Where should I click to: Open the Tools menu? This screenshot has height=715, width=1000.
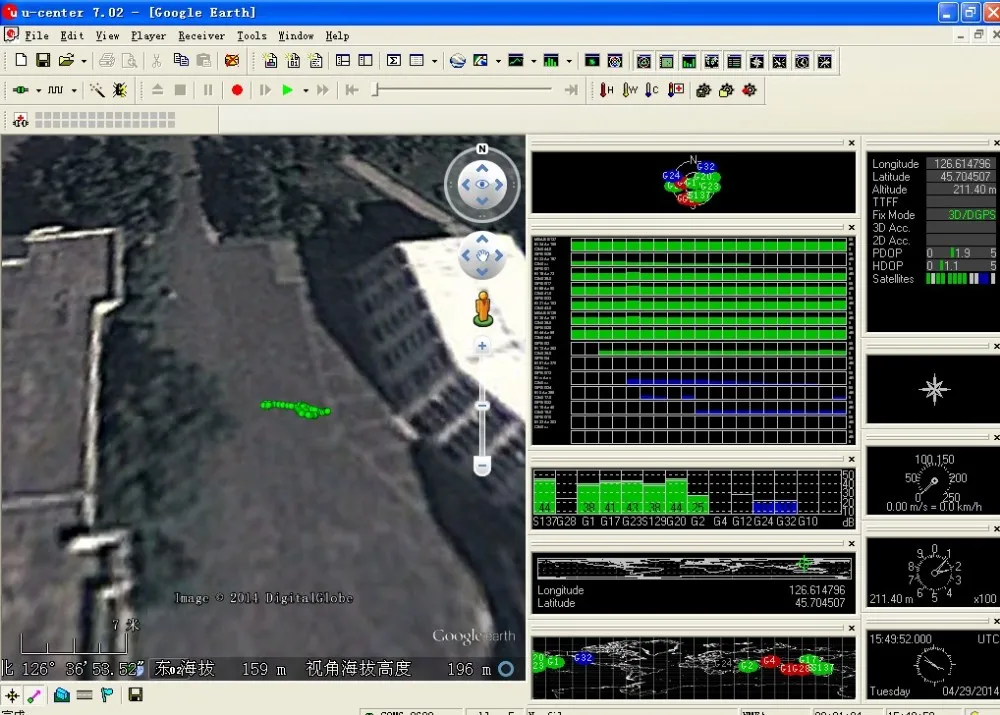click(252, 36)
